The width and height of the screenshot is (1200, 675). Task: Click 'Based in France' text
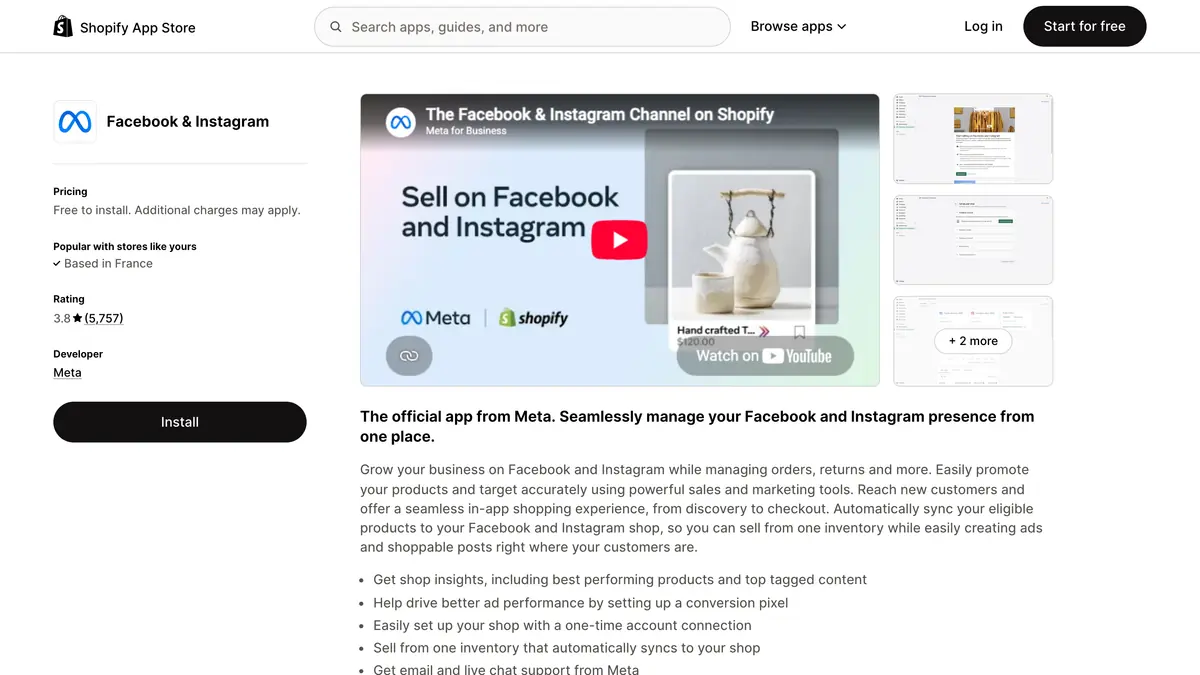coord(108,264)
